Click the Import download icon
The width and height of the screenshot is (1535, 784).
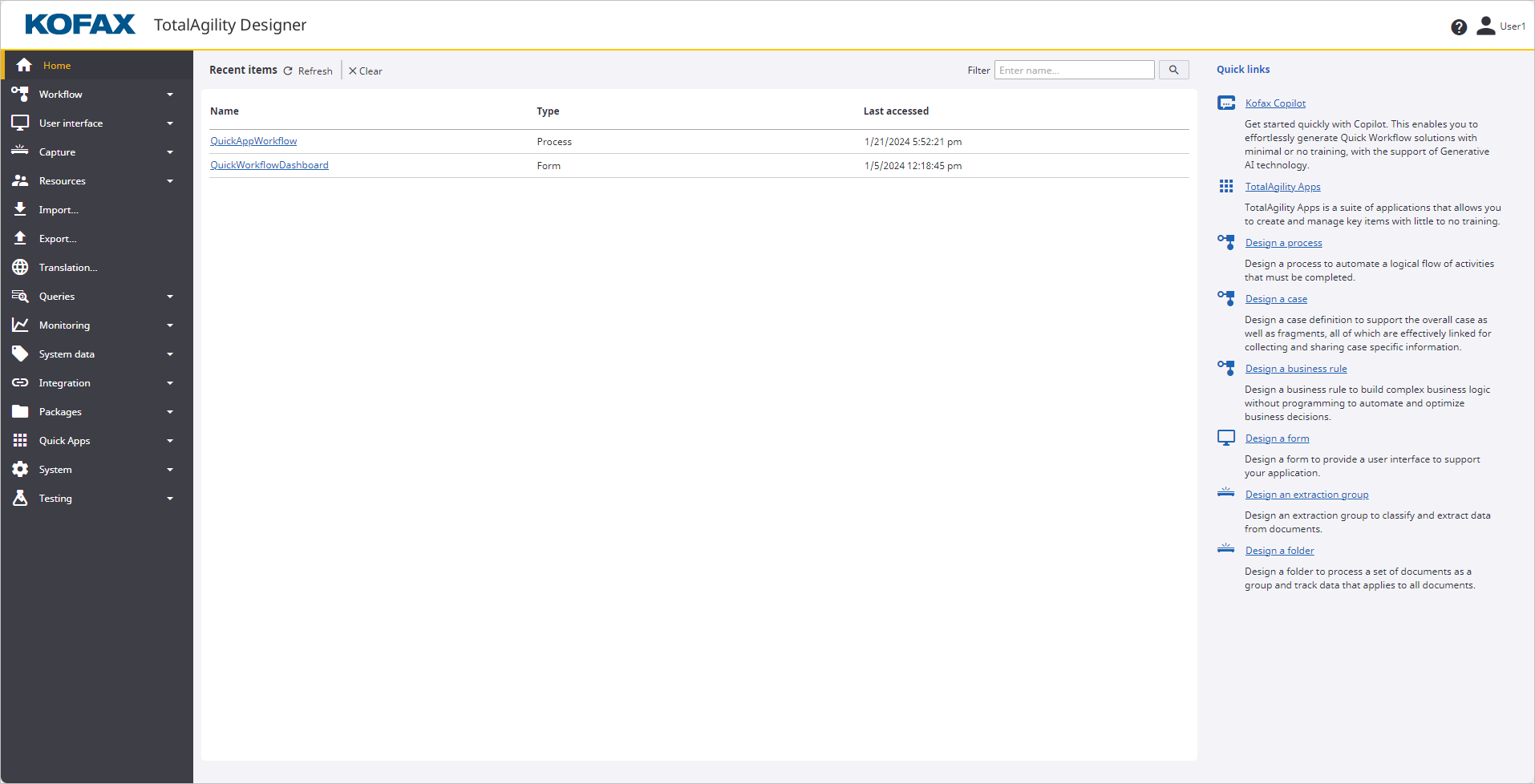(20, 210)
